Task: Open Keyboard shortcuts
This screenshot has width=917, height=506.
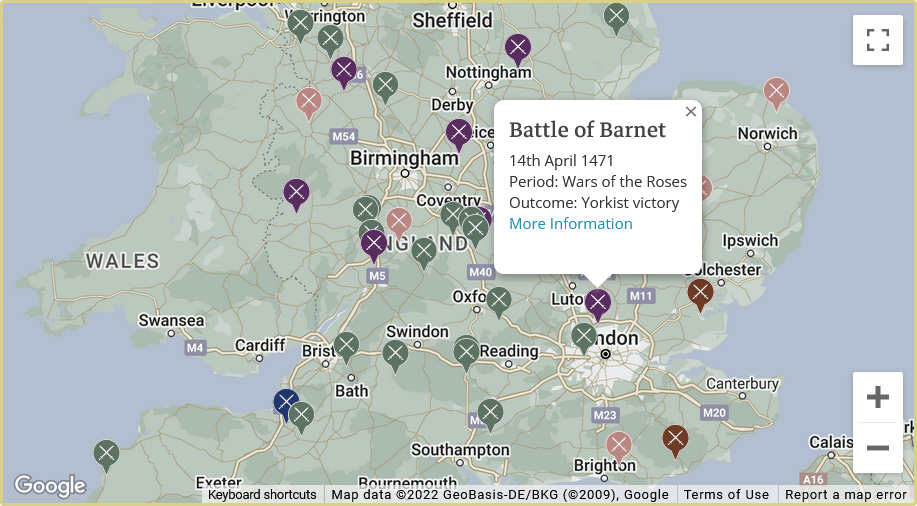Action: point(262,495)
